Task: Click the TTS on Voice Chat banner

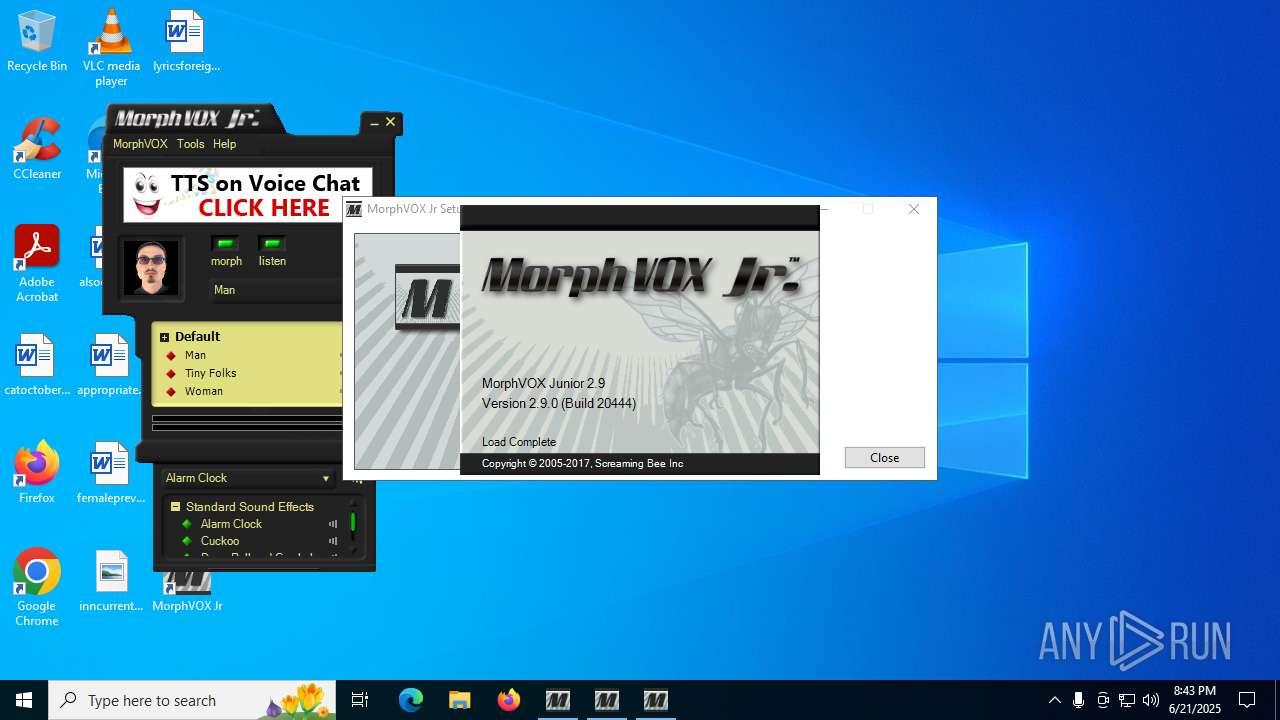Action: click(x=248, y=195)
